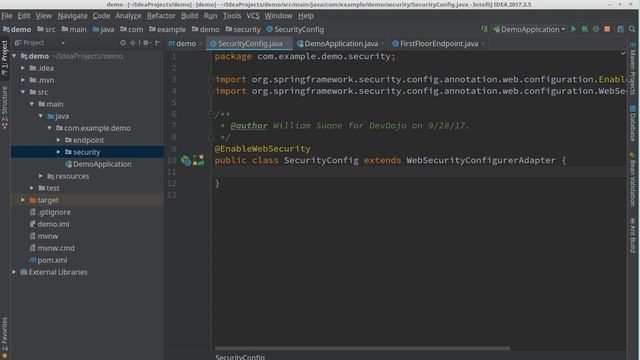Viewport: 640px width, 360px height.
Task: Hide the Project tool window
Action: (x=158, y=43)
